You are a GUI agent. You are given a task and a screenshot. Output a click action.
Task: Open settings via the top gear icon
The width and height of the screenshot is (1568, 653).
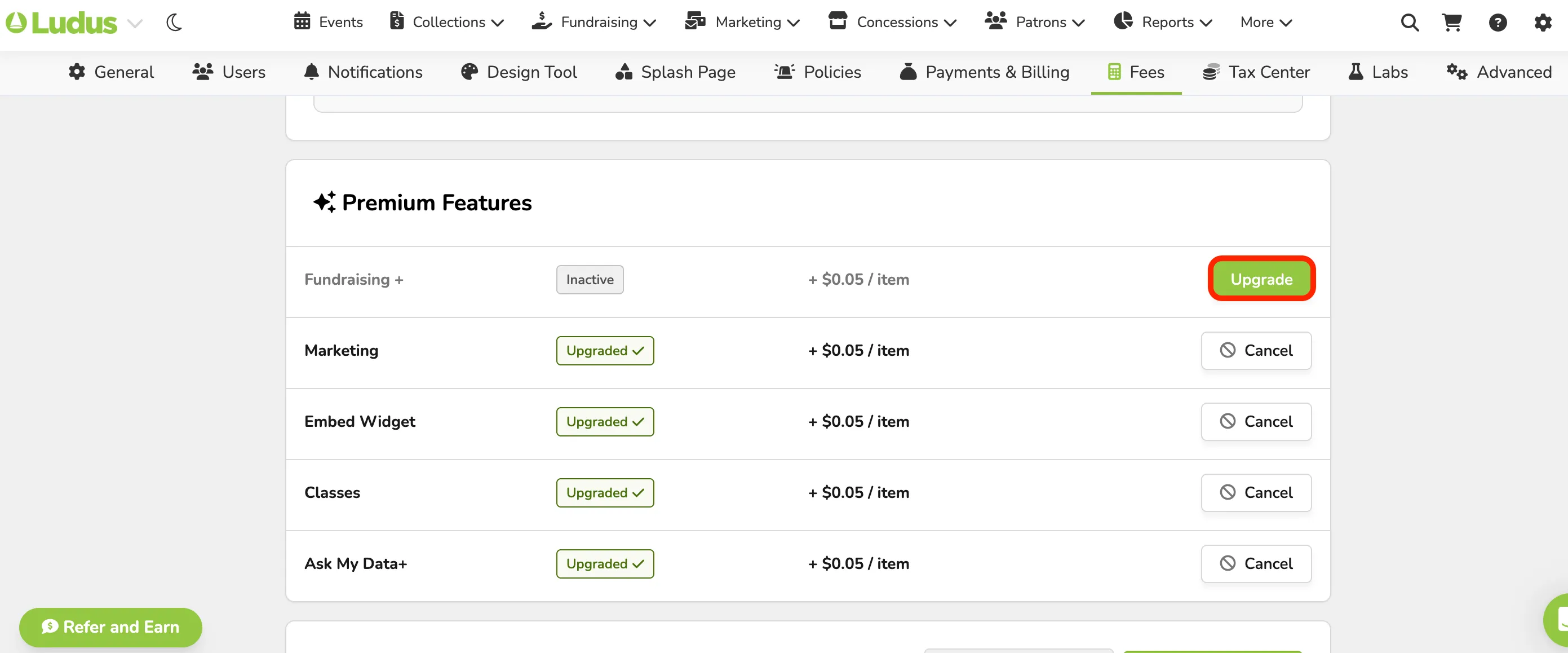1543,23
